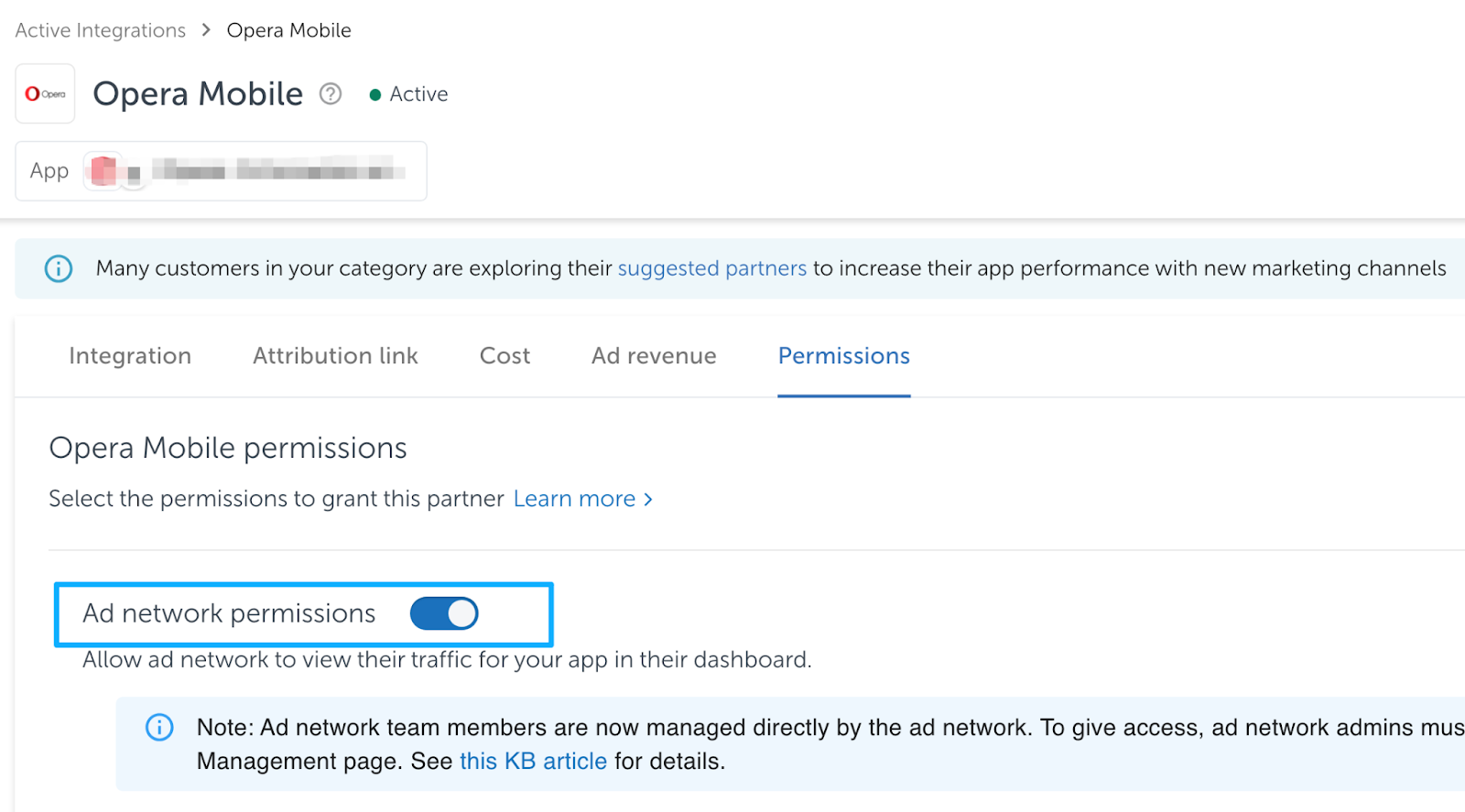
Task: Click the green Active status dot
Action: 374,95
